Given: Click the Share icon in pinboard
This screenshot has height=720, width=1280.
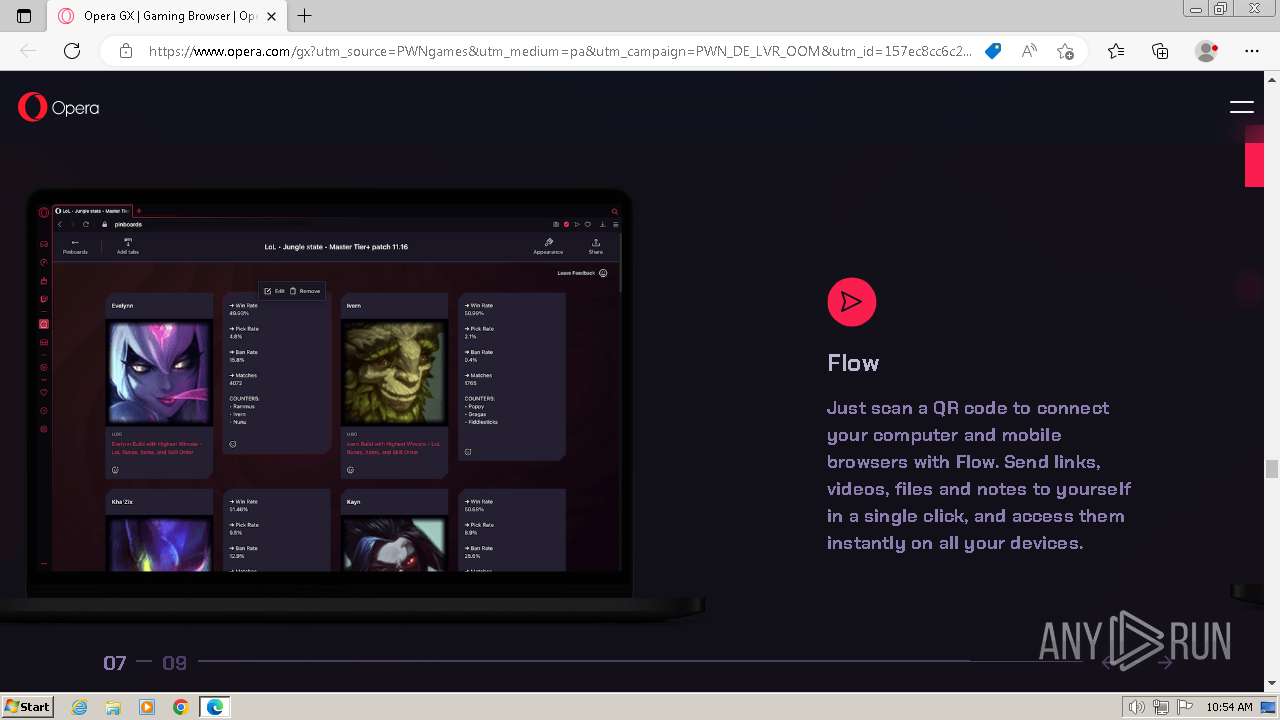Looking at the screenshot, I should coord(596,246).
